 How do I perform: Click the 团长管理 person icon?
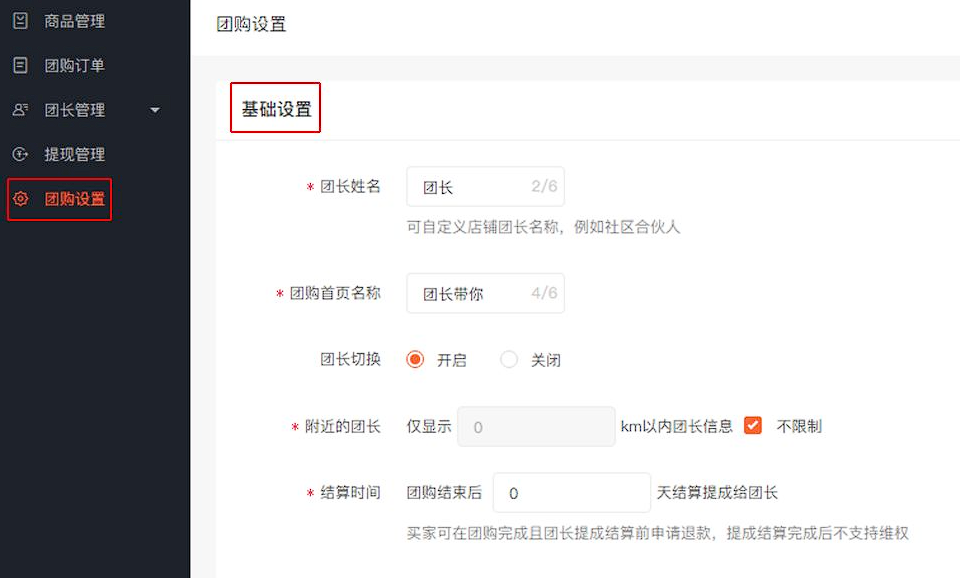pyautogui.click(x=20, y=110)
